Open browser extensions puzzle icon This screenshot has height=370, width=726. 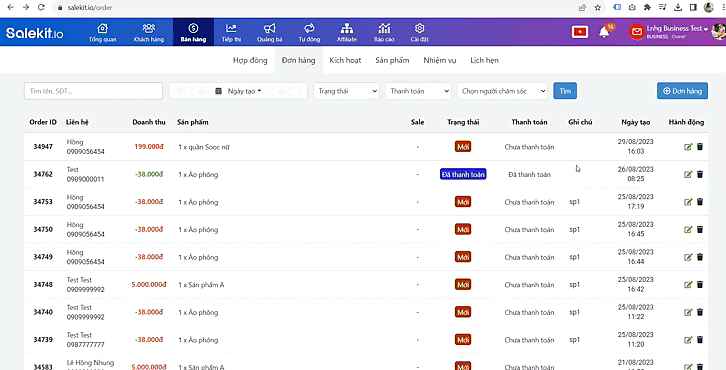647,7
